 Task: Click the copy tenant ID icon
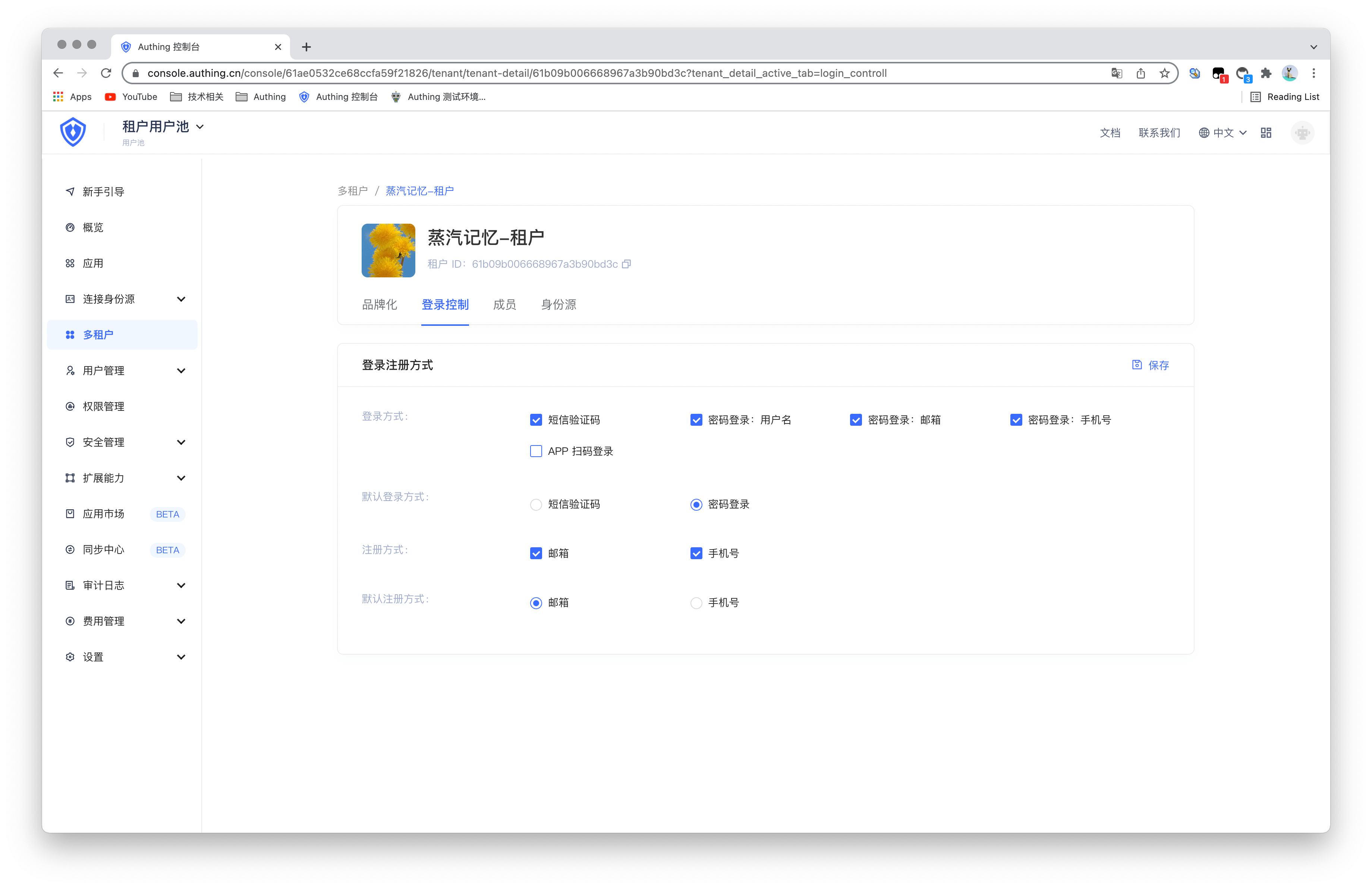(x=627, y=264)
